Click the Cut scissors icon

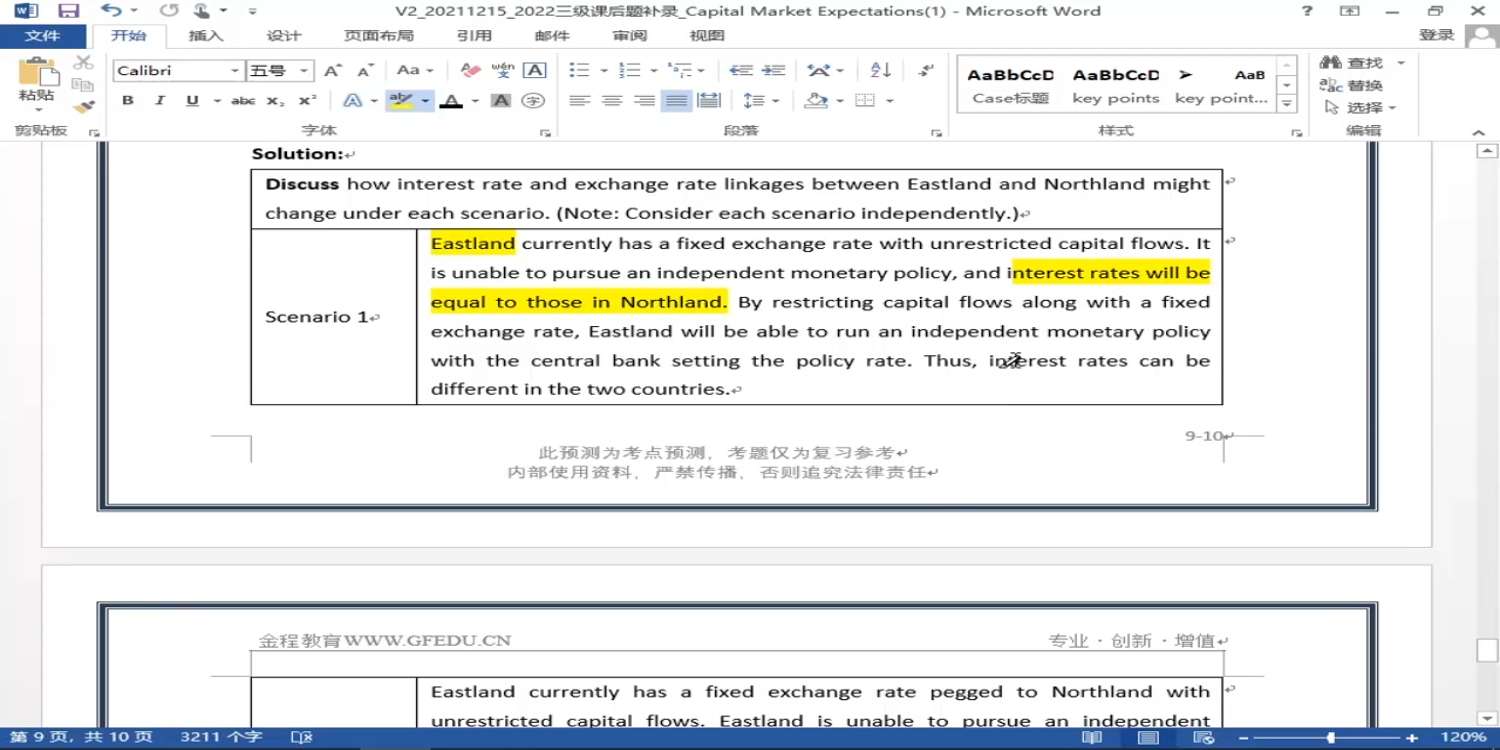(83, 63)
